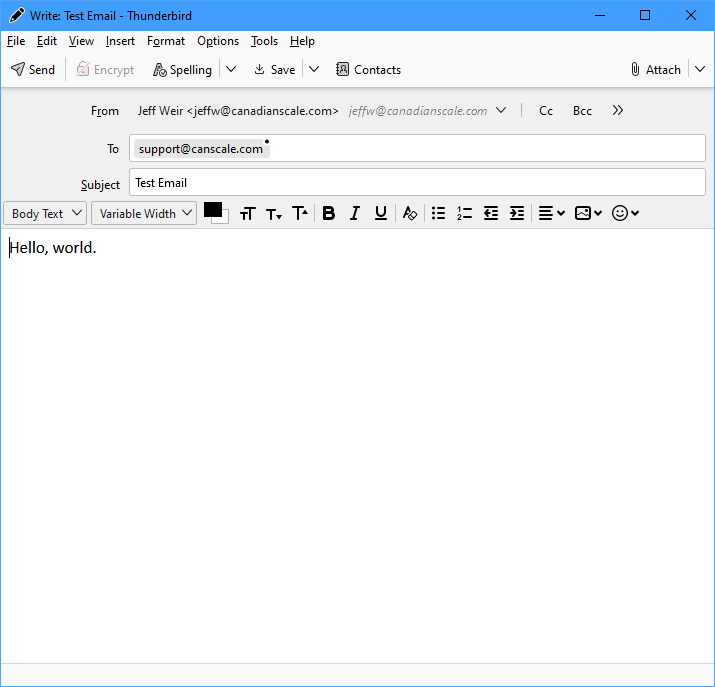Image resolution: width=715 pixels, height=687 pixels.
Task: Toggle Underline formatting
Action: 380,213
